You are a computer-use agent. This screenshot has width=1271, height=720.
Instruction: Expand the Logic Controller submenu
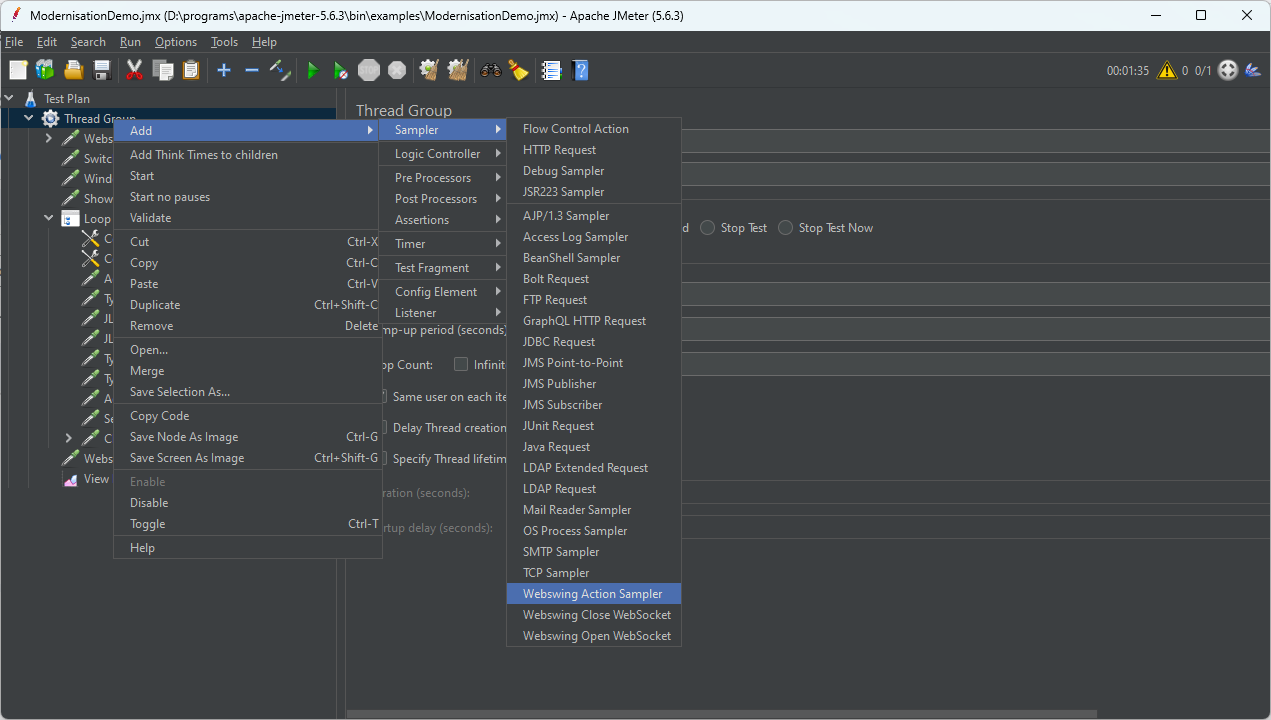(x=440, y=154)
